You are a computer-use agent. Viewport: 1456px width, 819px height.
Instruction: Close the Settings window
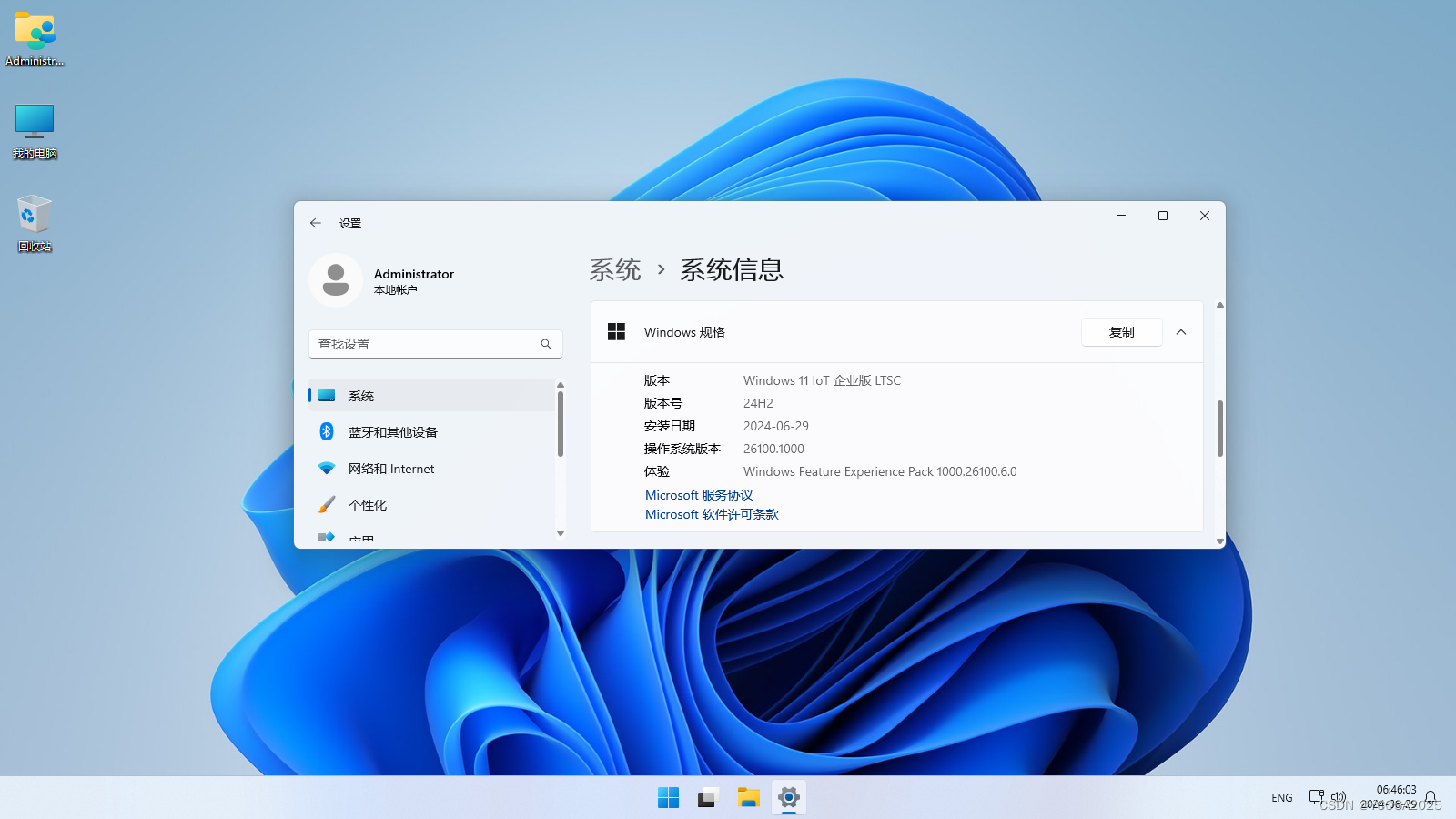[1205, 216]
